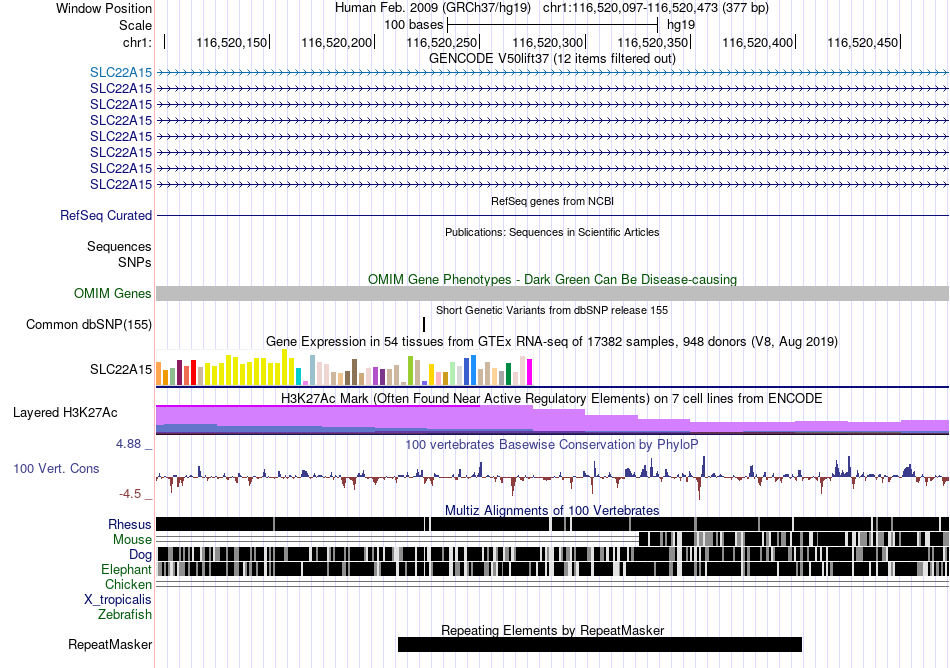Click the GTEx Gene Expression track title

(x=552, y=342)
